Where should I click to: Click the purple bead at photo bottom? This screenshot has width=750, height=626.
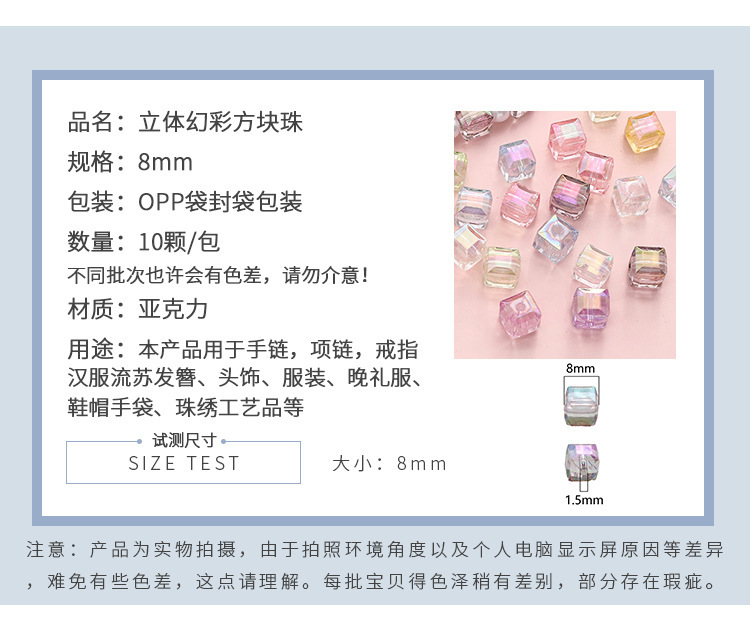[x=591, y=308]
